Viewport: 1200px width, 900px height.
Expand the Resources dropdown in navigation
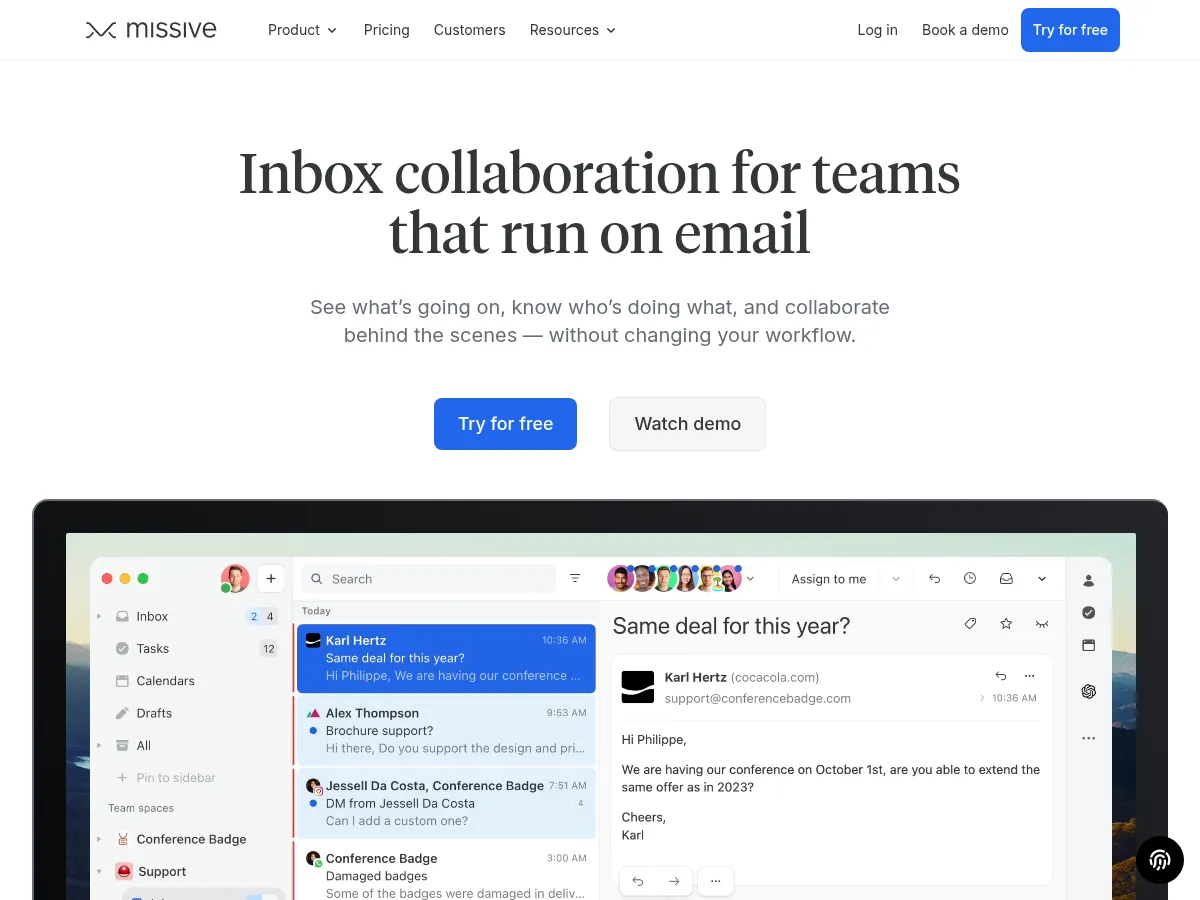[572, 30]
